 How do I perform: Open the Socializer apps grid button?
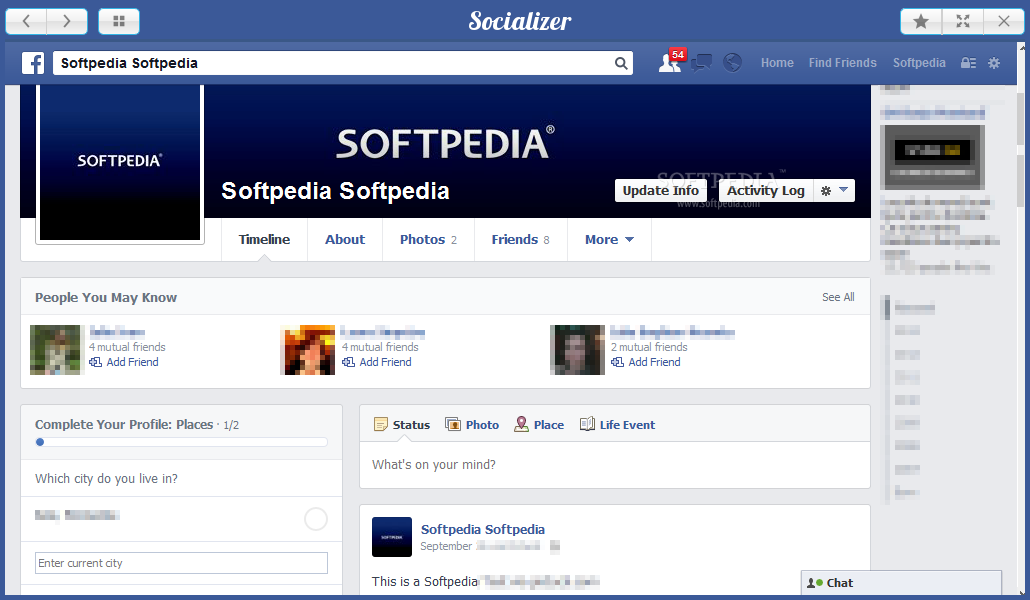point(119,21)
